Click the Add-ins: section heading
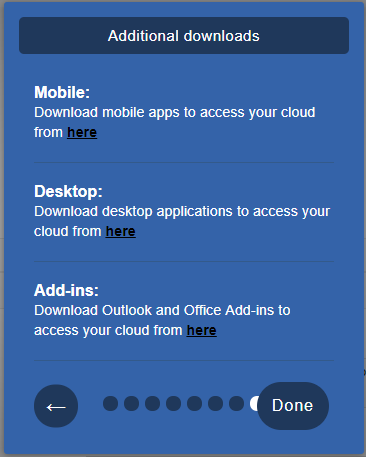The height and width of the screenshot is (457, 366). 66,290
